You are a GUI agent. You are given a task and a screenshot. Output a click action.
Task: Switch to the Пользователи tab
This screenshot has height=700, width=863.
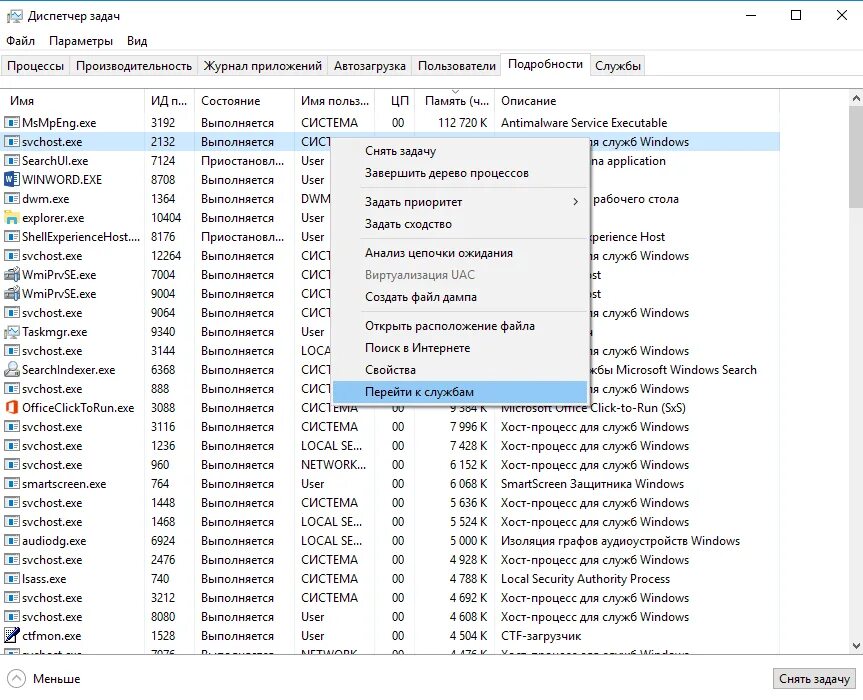click(x=457, y=66)
